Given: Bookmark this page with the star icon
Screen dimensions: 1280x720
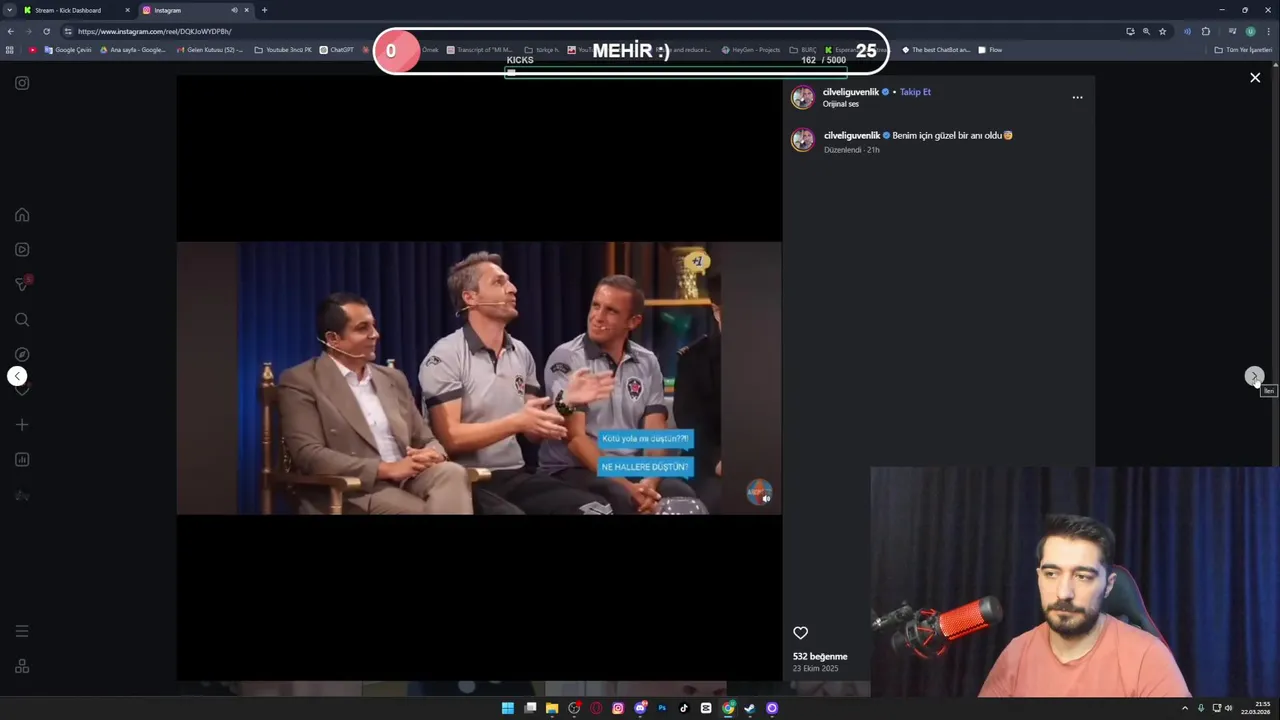Looking at the screenshot, I should (1162, 31).
